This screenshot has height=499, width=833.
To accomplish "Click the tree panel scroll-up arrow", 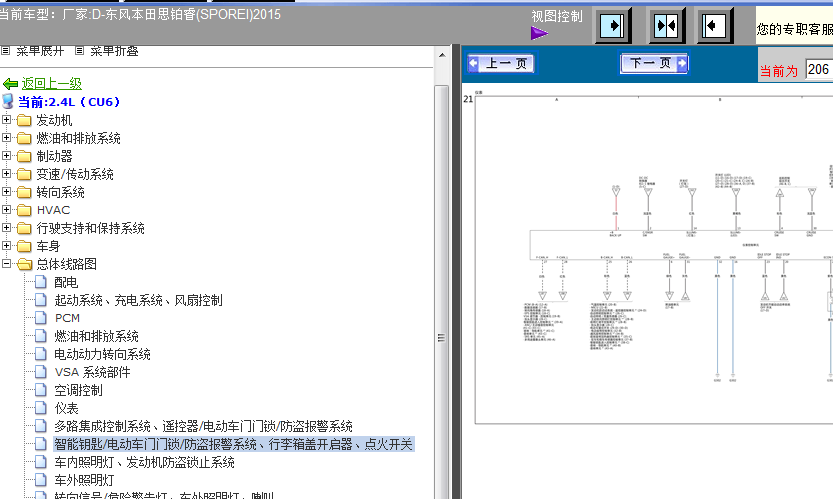I will coord(442,55).
